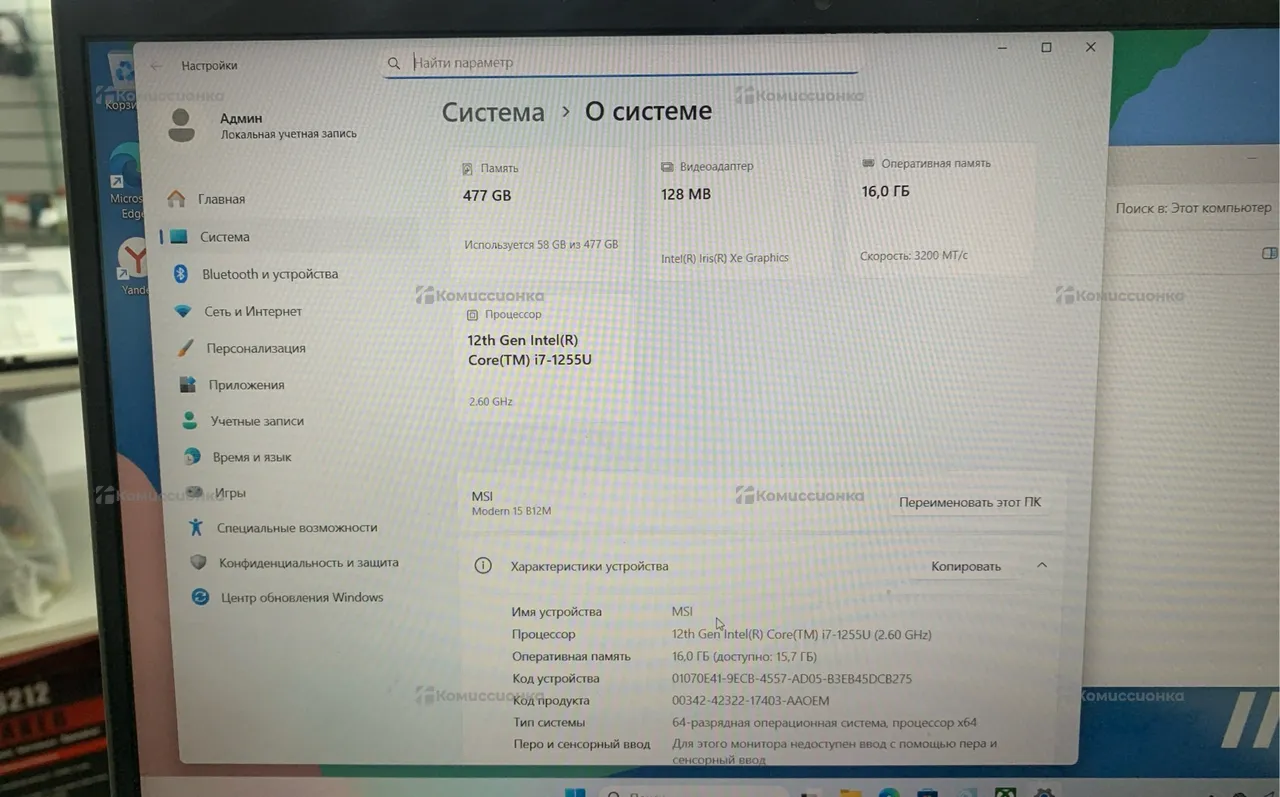
Task: Click the Home (Главная) house icon
Action: point(176,199)
